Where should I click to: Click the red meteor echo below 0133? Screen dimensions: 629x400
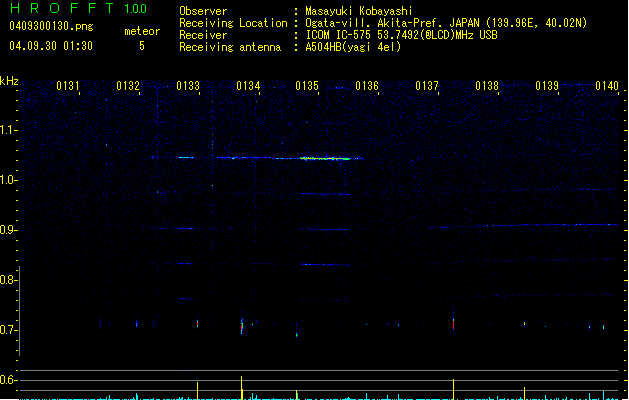[x=197, y=323]
